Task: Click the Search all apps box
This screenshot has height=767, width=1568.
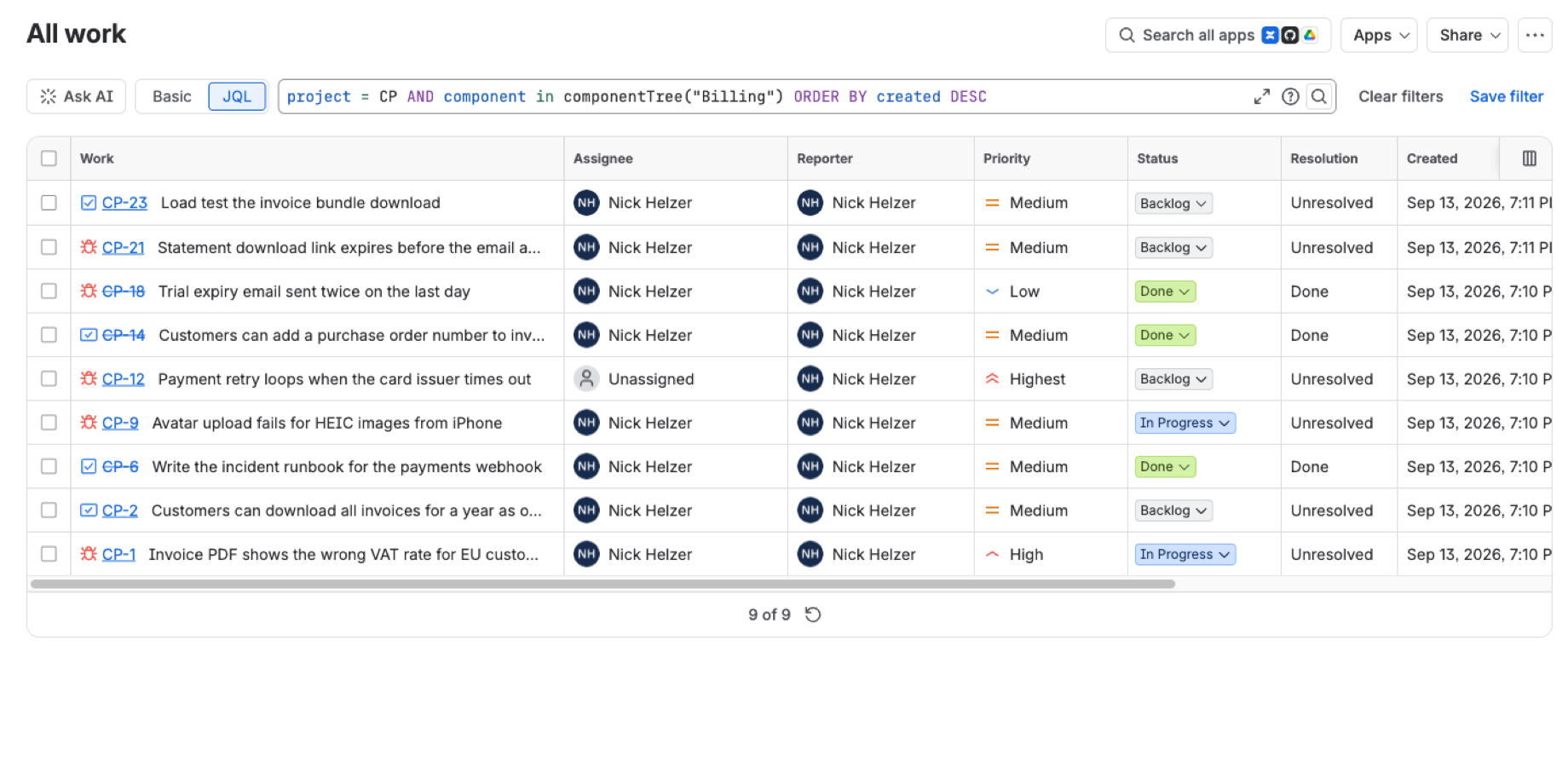Action: [x=1218, y=35]
